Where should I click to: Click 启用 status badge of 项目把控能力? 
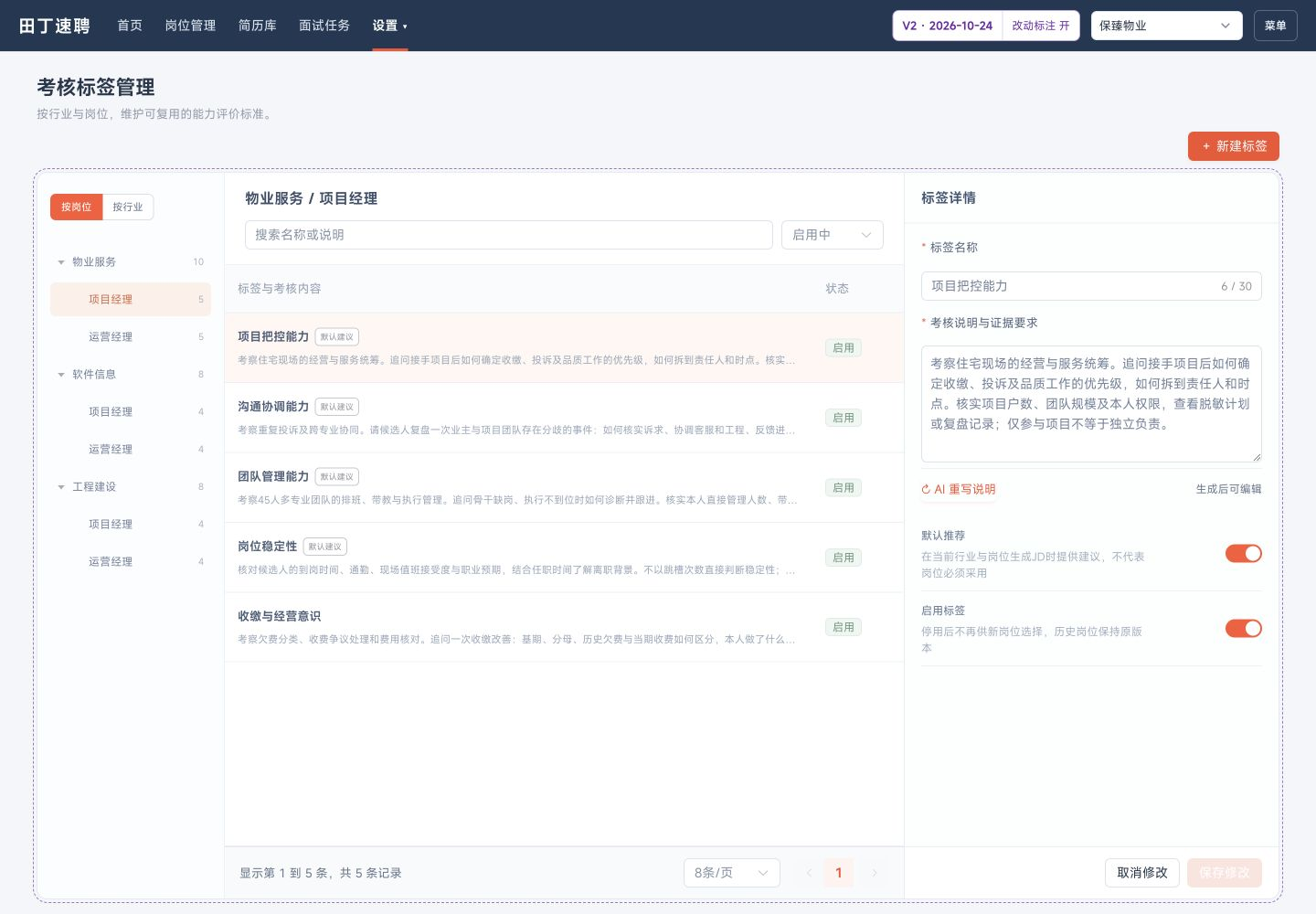843,348
